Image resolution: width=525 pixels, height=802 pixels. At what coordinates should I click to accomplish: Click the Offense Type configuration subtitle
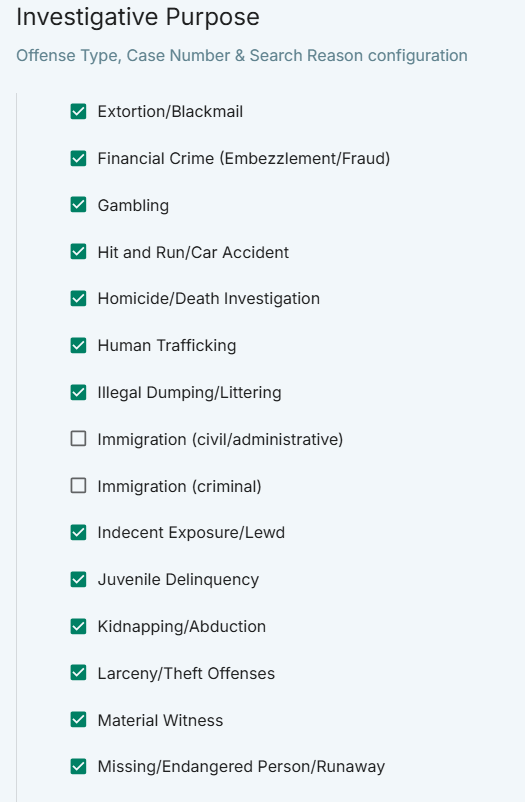pos(242,55)
